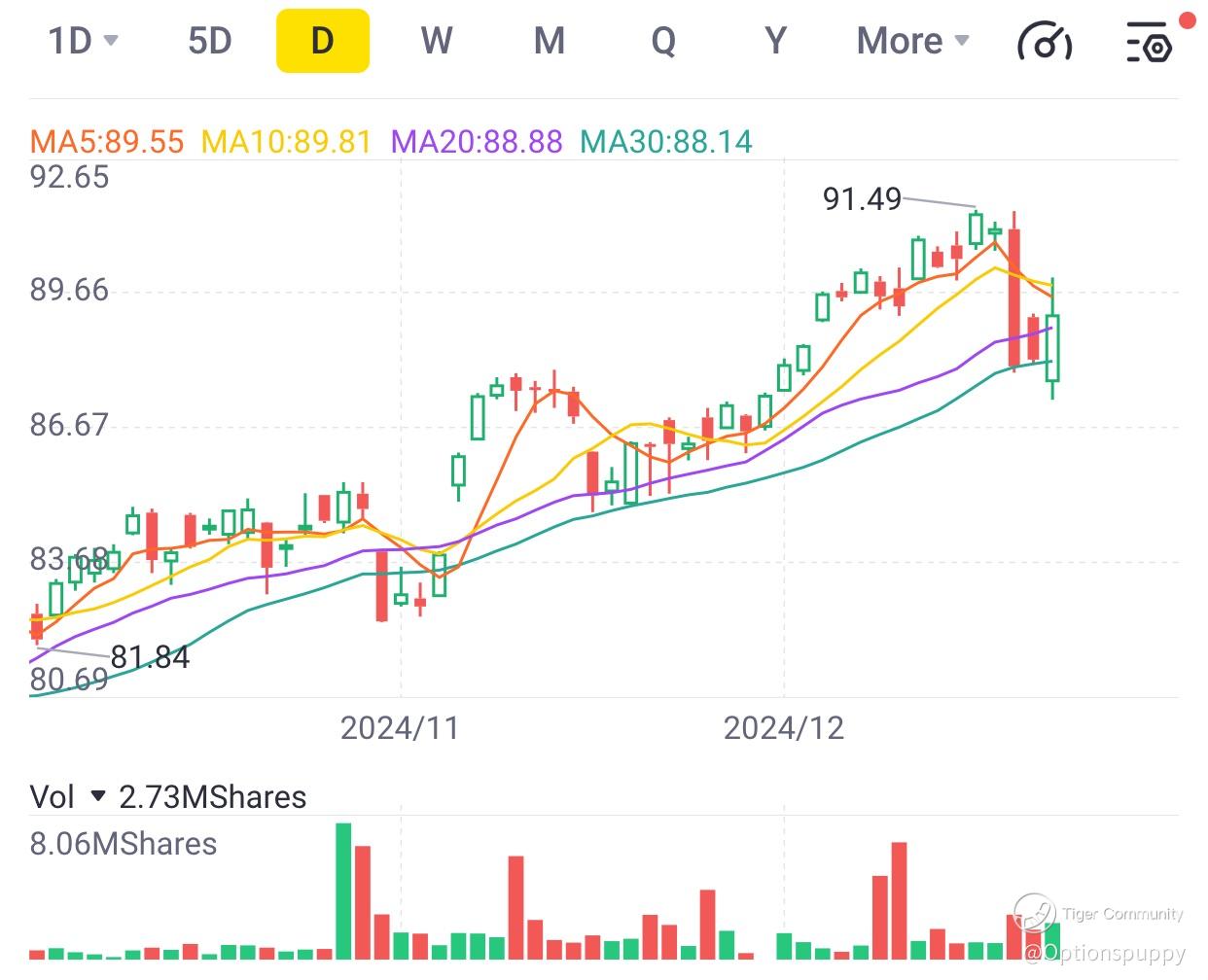Expand the More timeframes dropdown
This screenshot has width=1208, height=980.
tap(912, 41)
